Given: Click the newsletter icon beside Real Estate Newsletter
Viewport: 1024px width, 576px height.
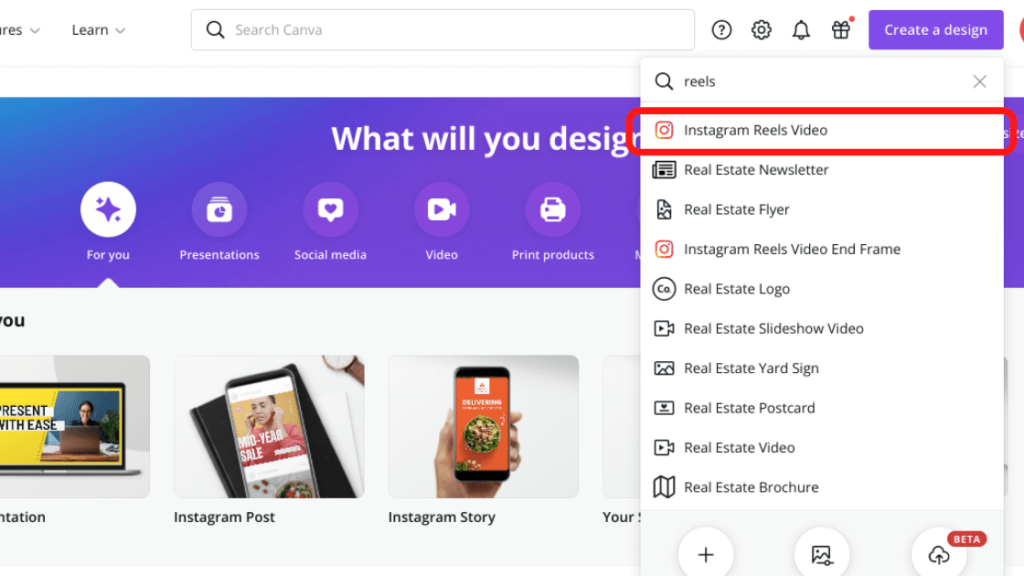Looking at the screenshot, I should click(x=664, y=170).
